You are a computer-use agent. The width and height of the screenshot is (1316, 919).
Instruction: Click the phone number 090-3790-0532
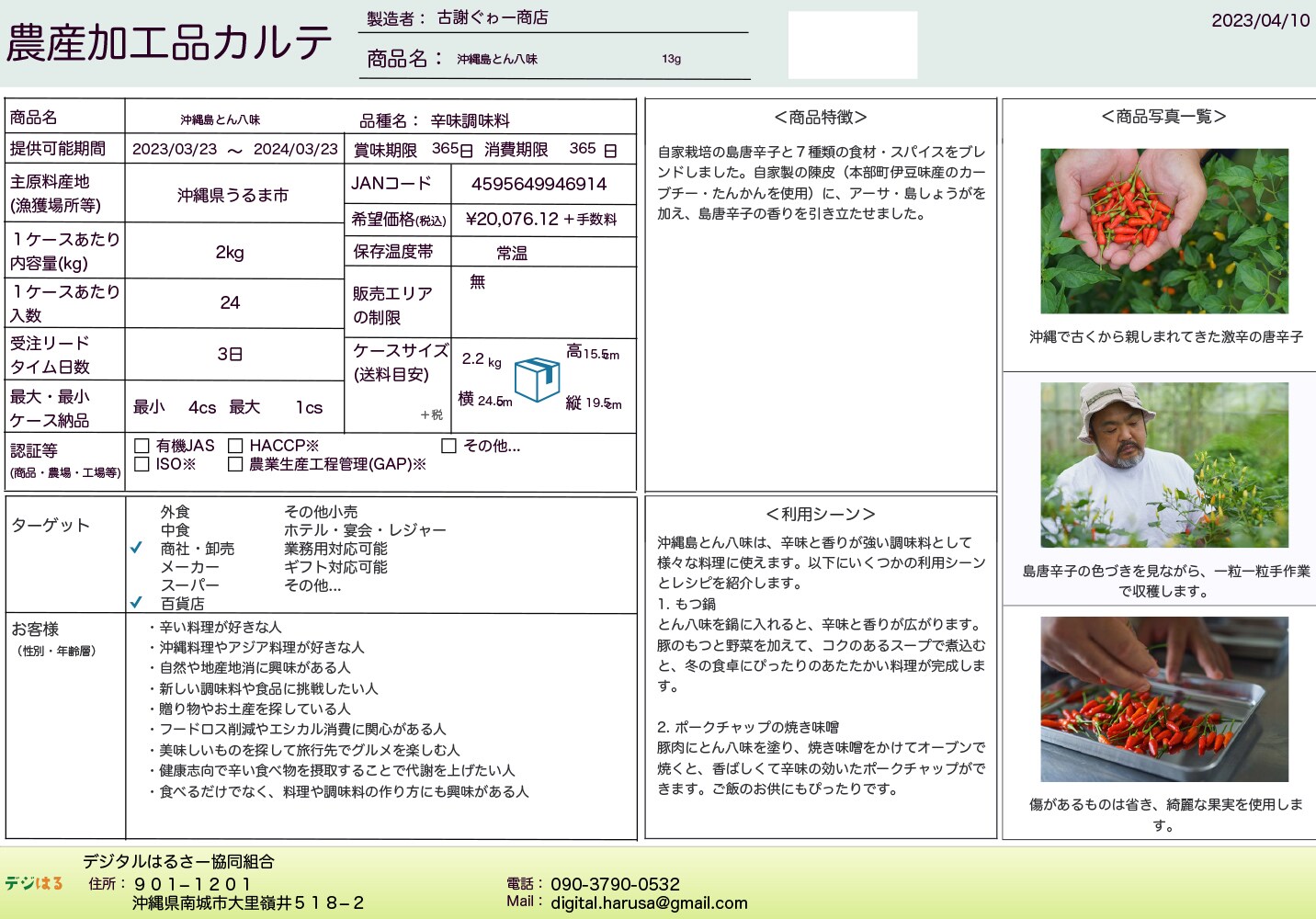(615, 884)
